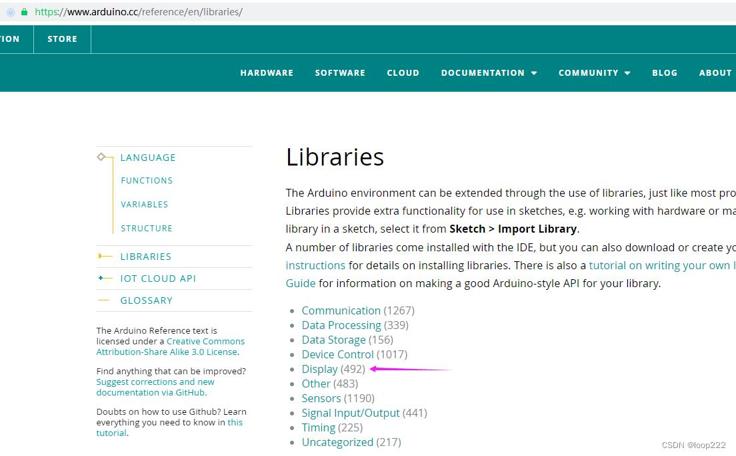
Task: Expand the DOCUMENTATION dropdown arrow
Action: [534, 73]
